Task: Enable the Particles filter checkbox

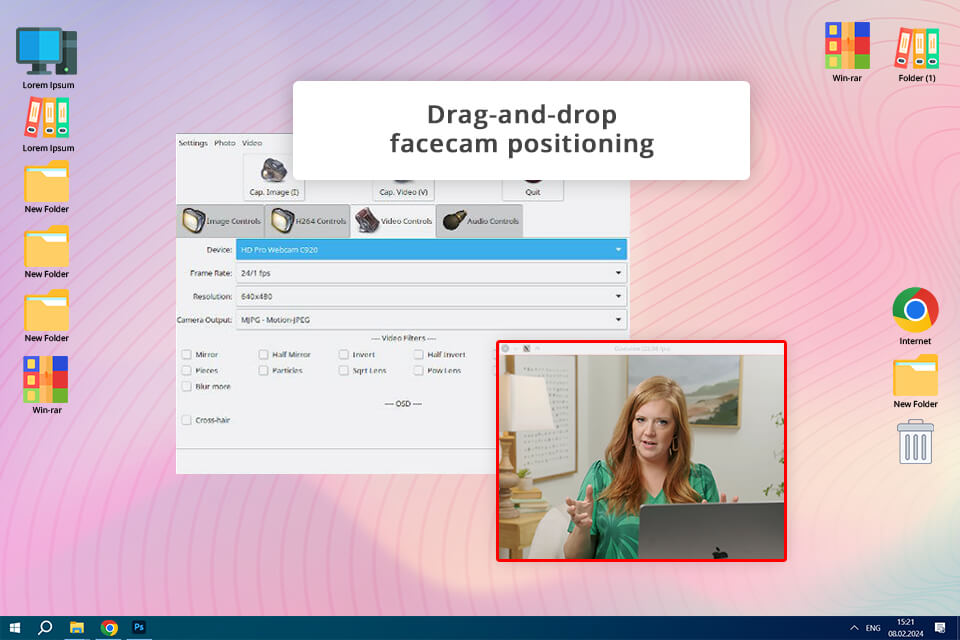Action: point(263,371)
